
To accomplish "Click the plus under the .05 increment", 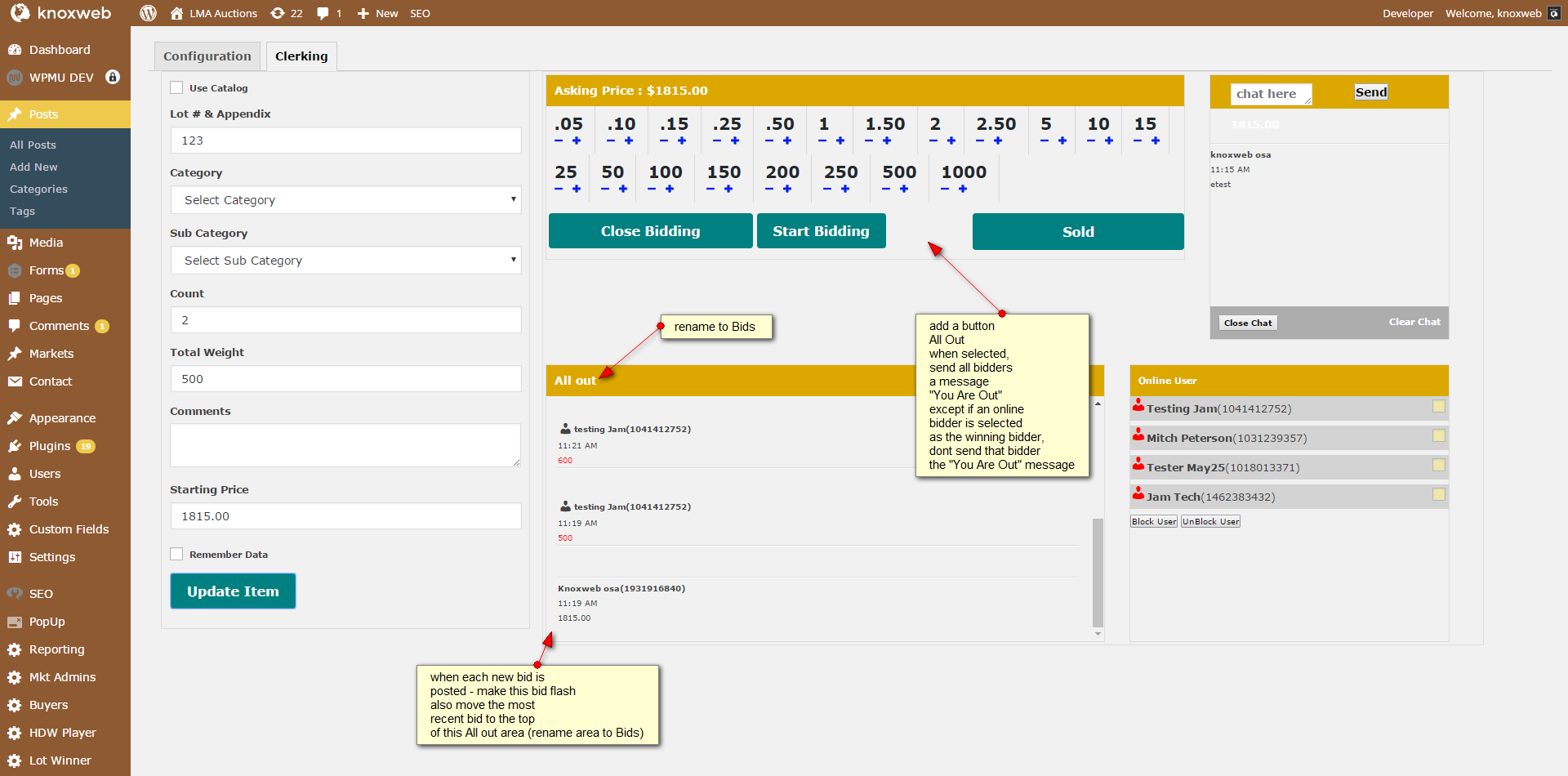I will (x=577, y=140).
